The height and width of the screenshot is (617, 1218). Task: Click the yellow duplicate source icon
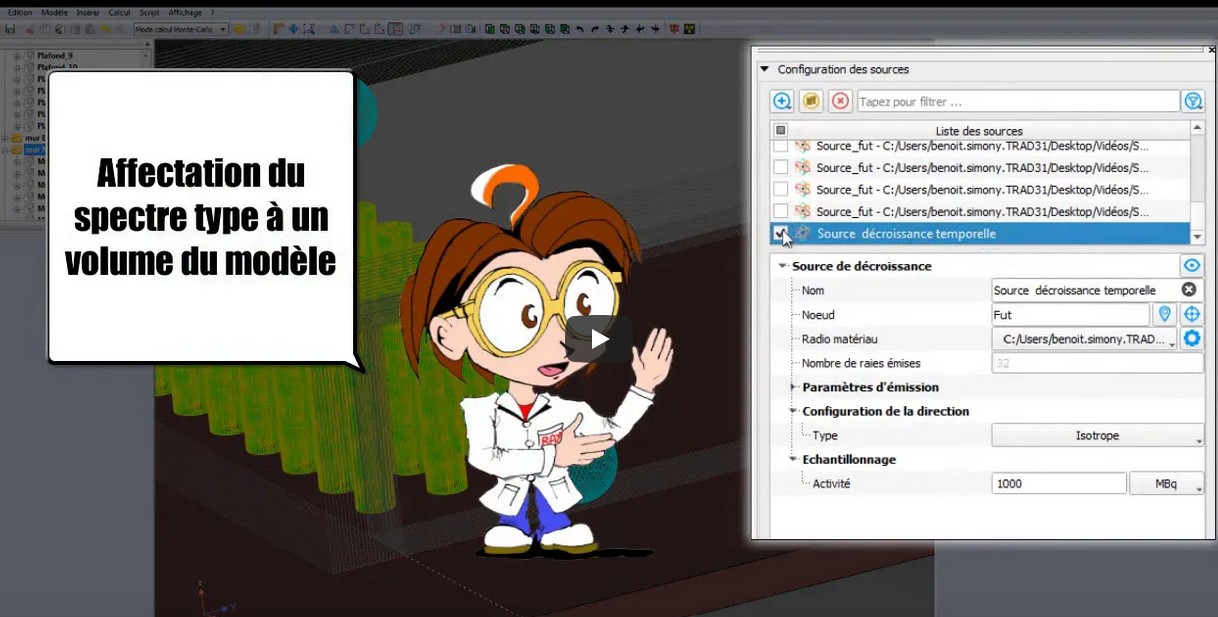click(x=811, y=101)
